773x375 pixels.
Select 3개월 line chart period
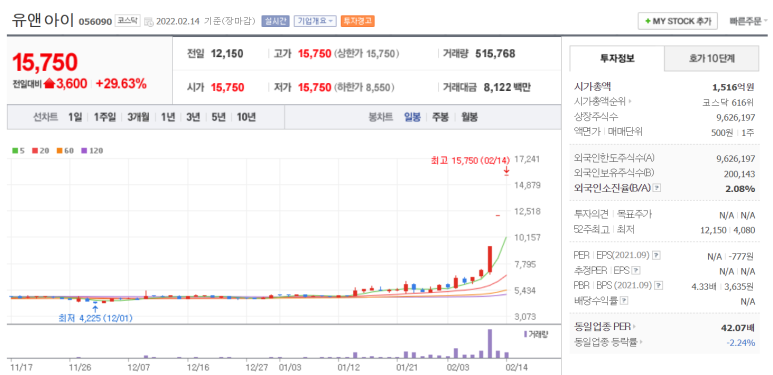coord(138,117)
